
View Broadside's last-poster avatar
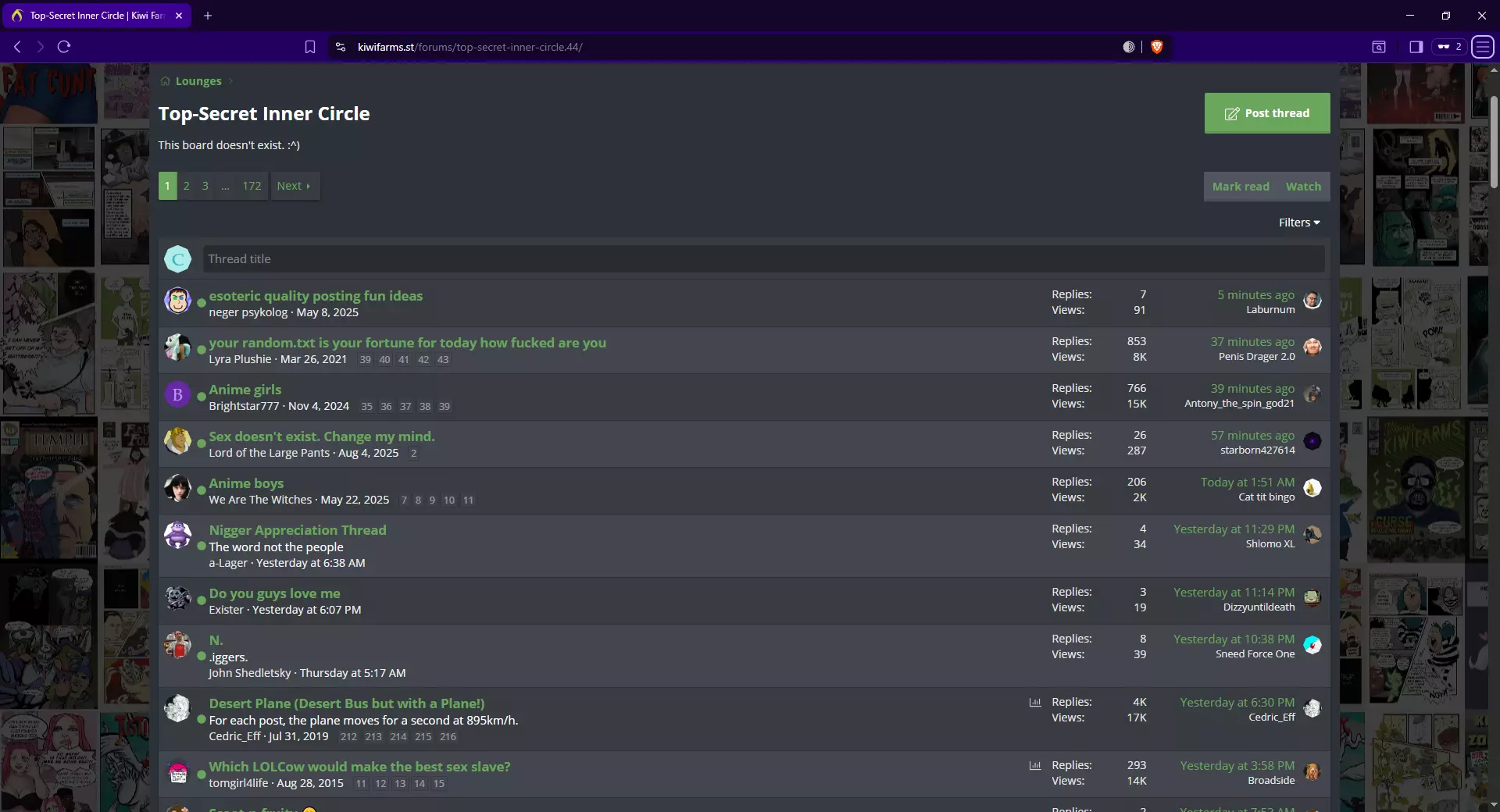1312,771
